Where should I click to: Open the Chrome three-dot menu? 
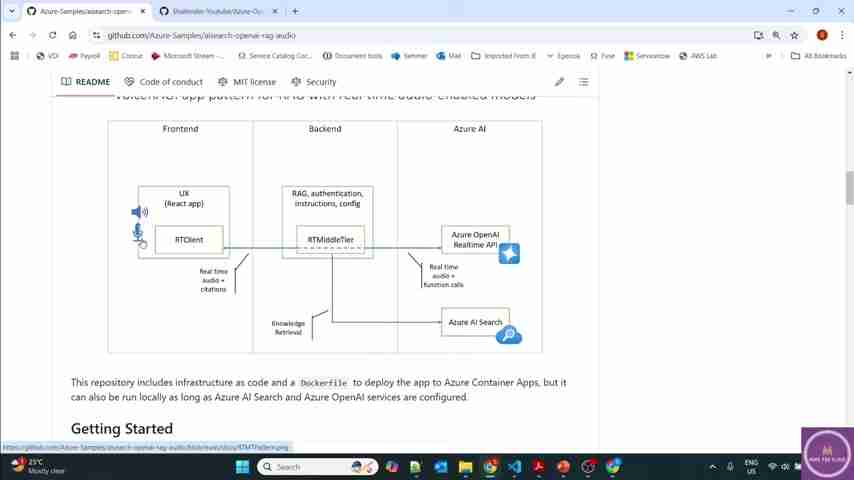point(842,35)
